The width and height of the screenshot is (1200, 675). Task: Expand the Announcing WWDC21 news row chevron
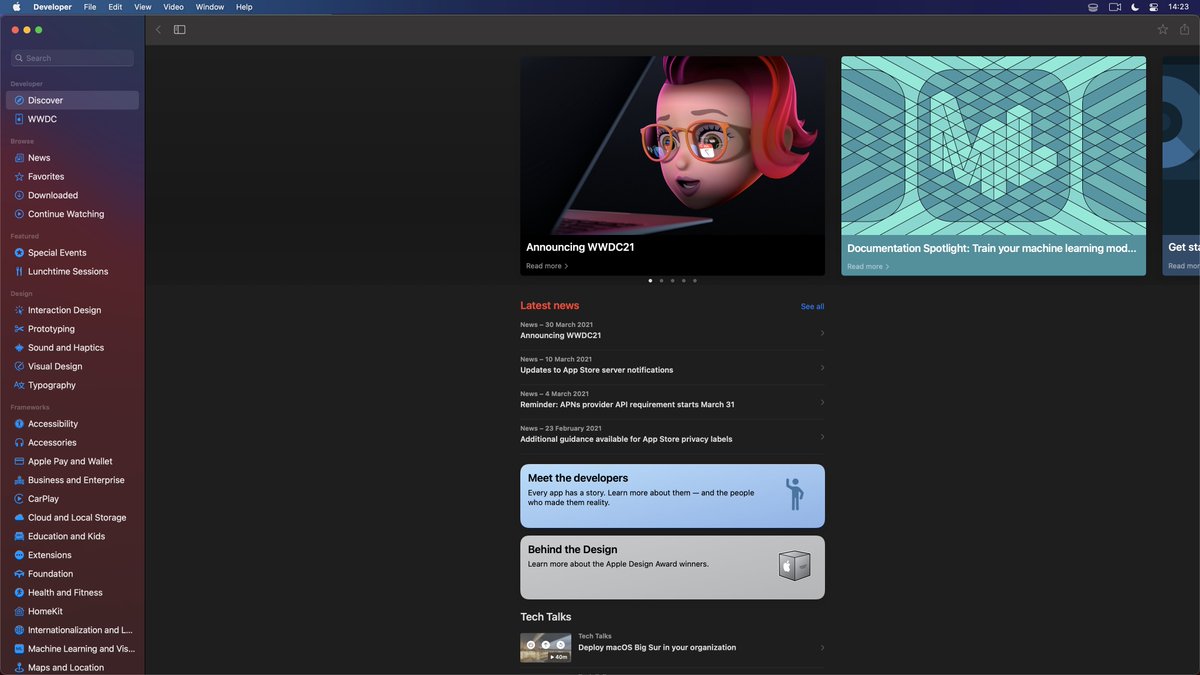click(x=822, y=333)
